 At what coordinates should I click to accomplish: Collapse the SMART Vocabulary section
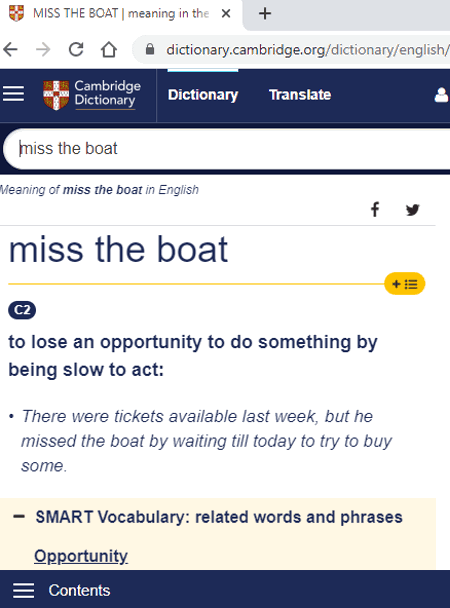pyautogui.click(x=19, y=516)
